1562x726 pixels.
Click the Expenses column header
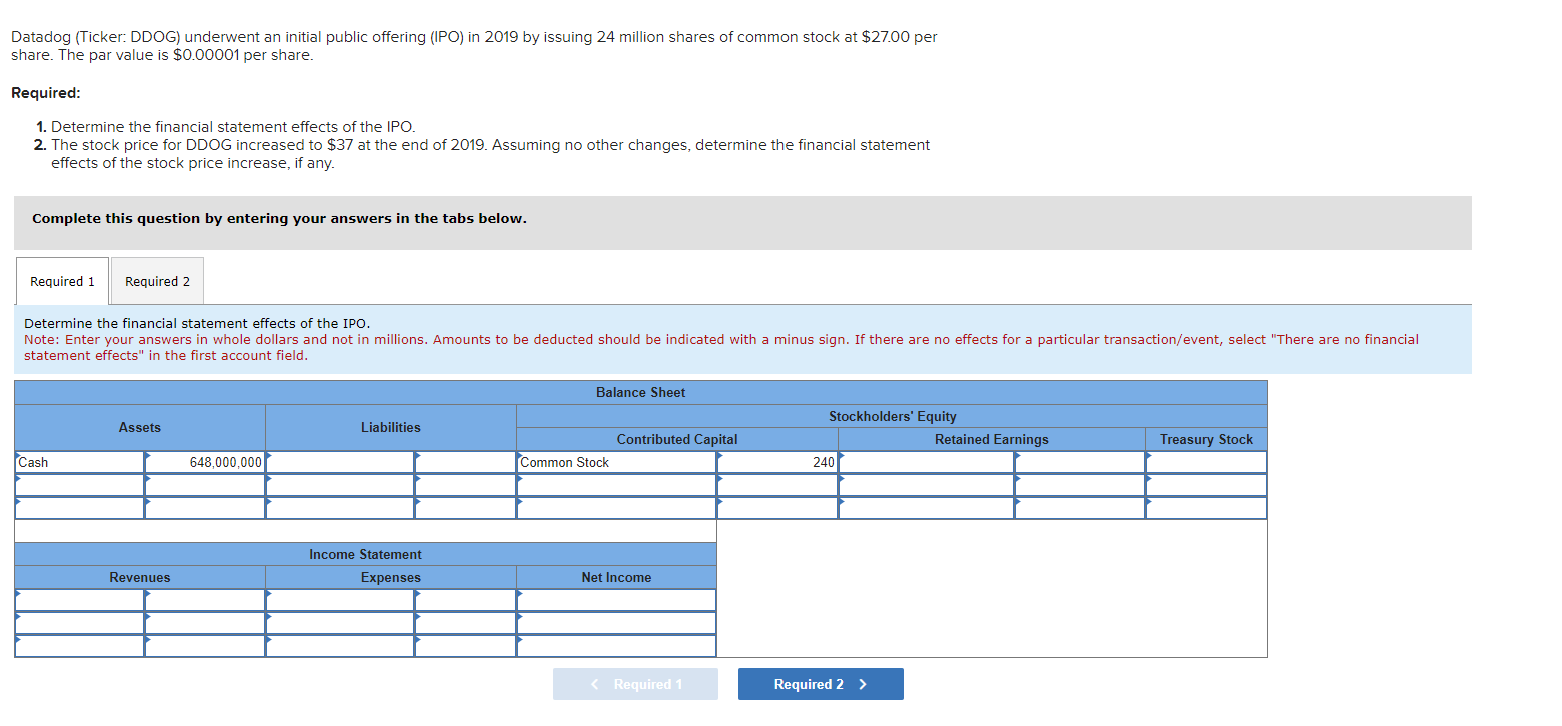coord(391,577)
